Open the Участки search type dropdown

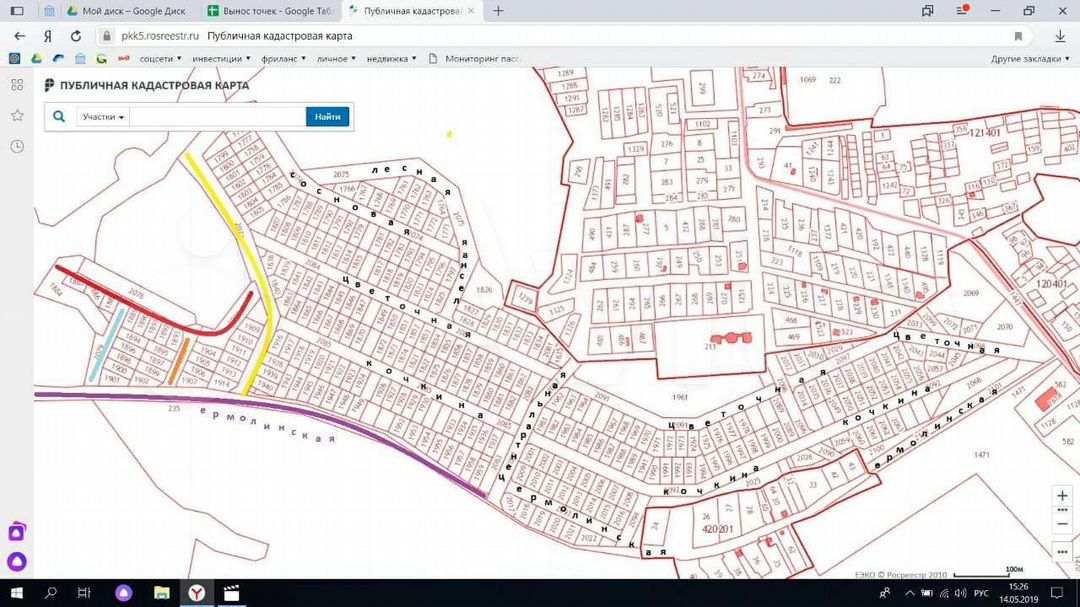103,117
